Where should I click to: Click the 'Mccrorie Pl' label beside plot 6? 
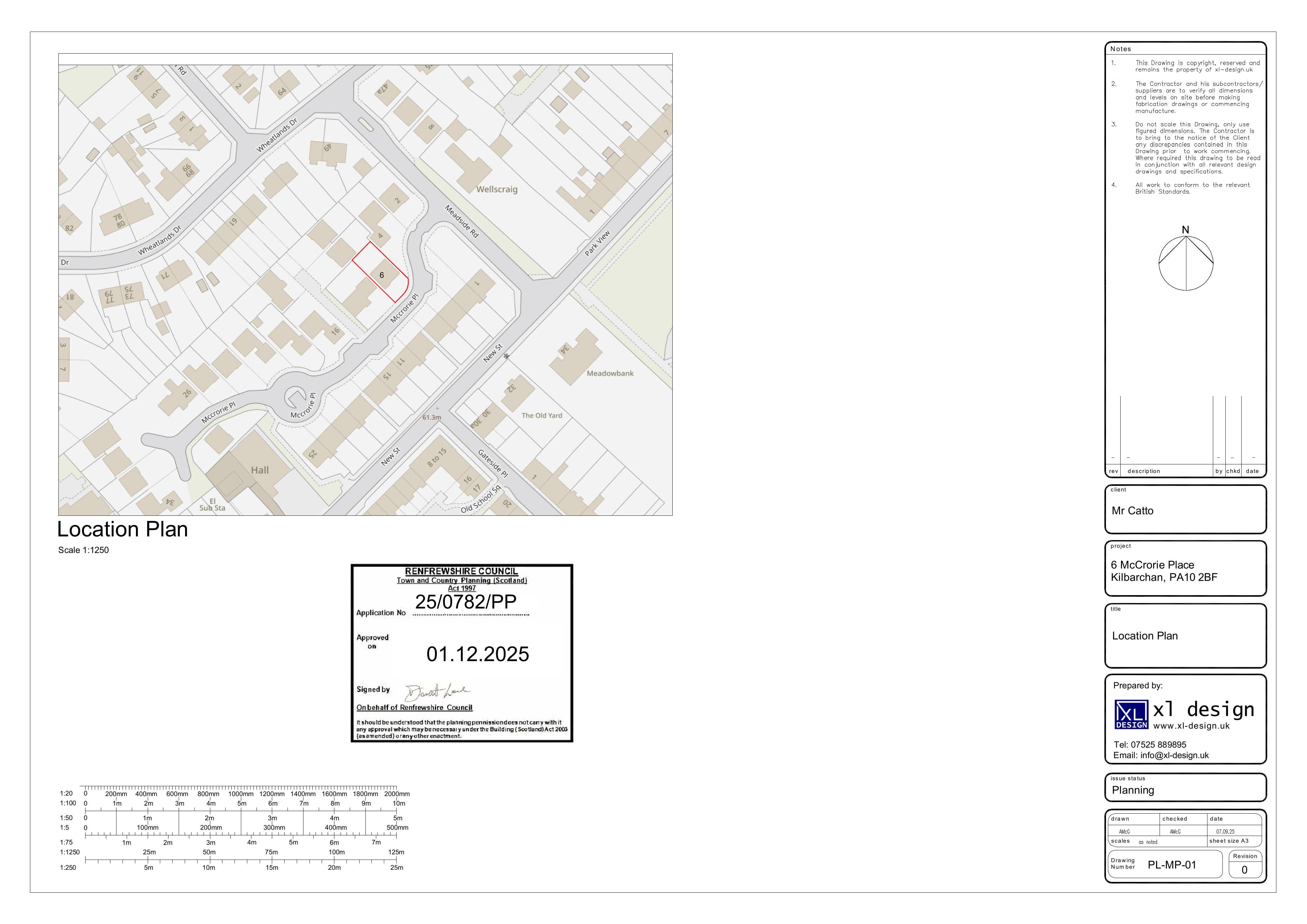pyautogui.click(x=405, y=308)
